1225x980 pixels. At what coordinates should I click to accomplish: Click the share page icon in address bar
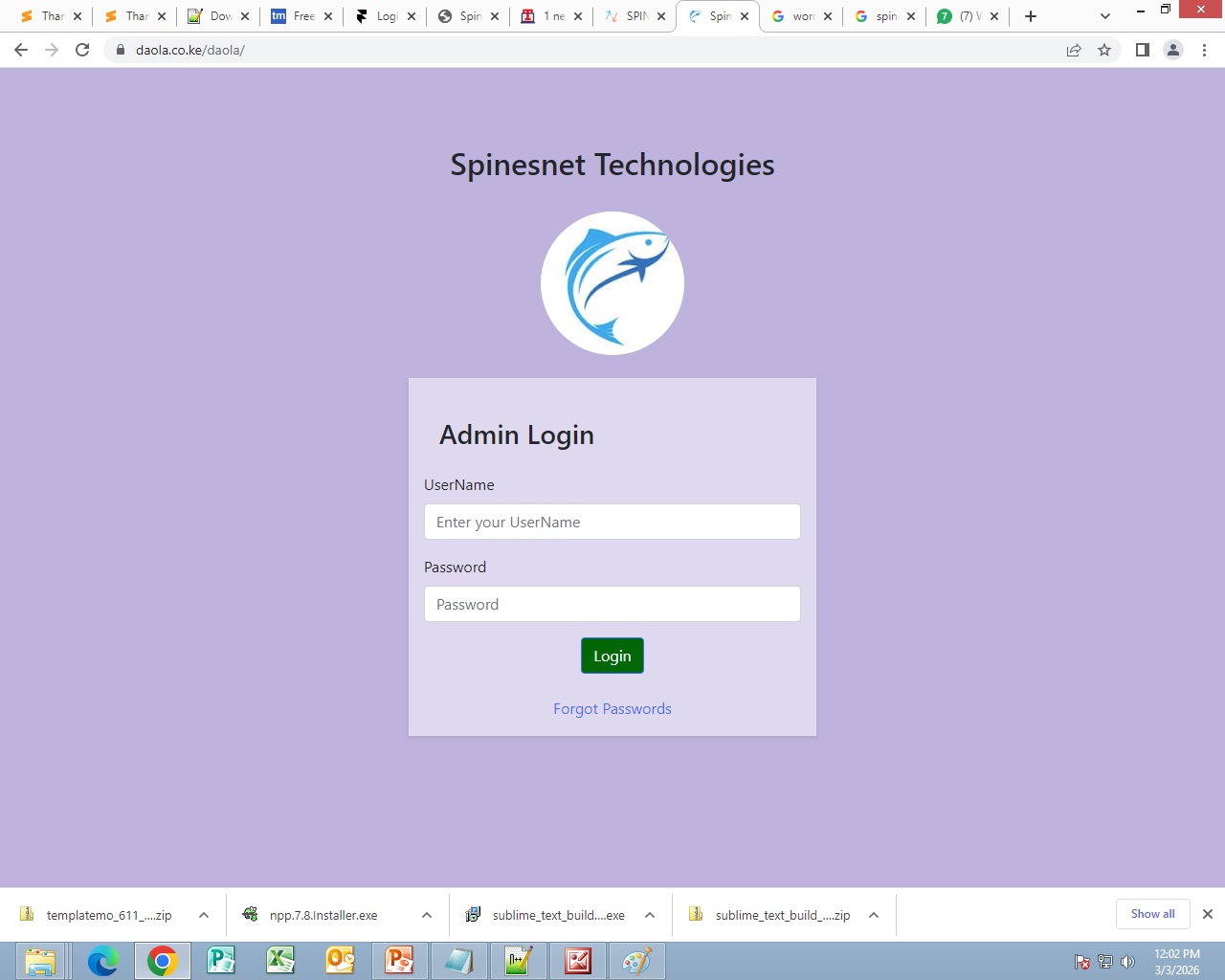pos(1074,50)
